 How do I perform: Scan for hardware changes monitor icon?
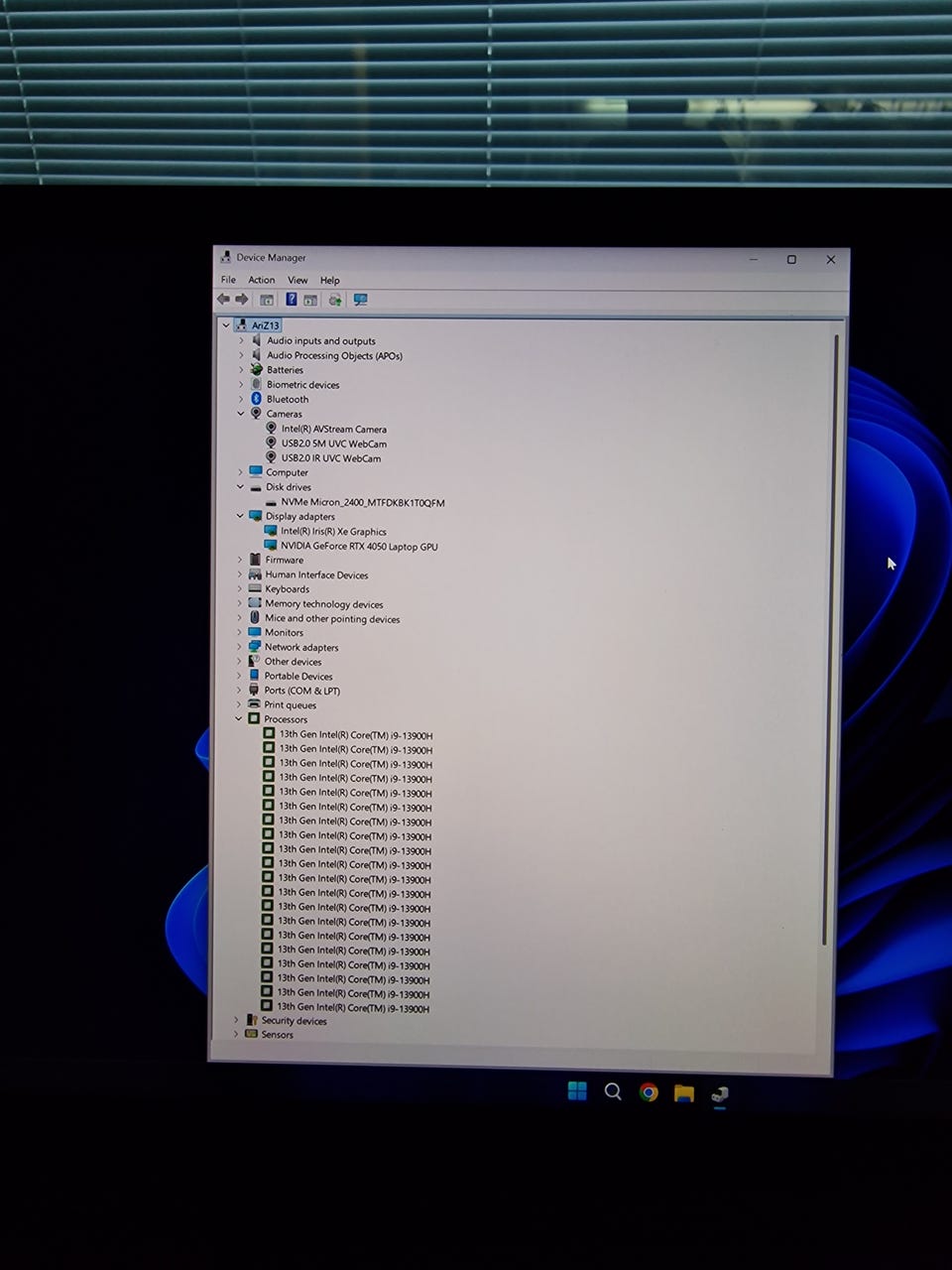pyautogui.click(x=361, y=300)
